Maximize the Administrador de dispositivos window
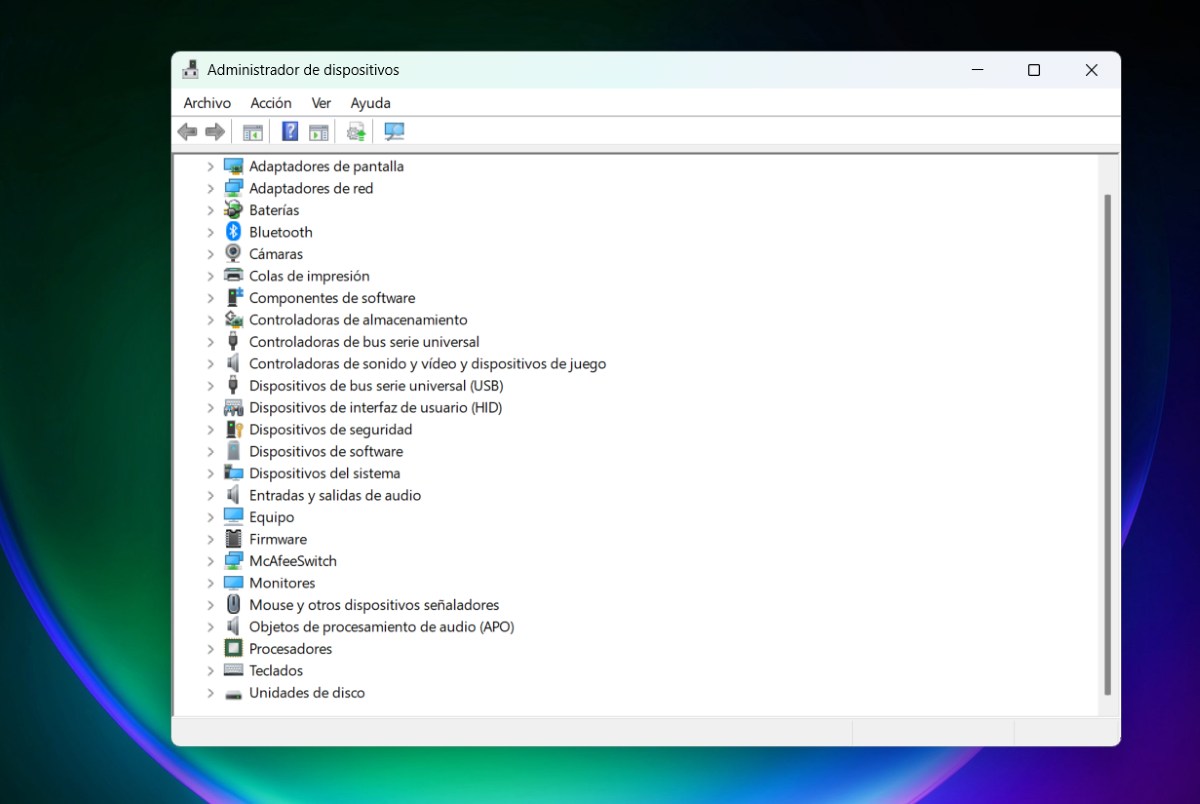The width and height of the screenshot is (1200, 804). pos(1034,70)
